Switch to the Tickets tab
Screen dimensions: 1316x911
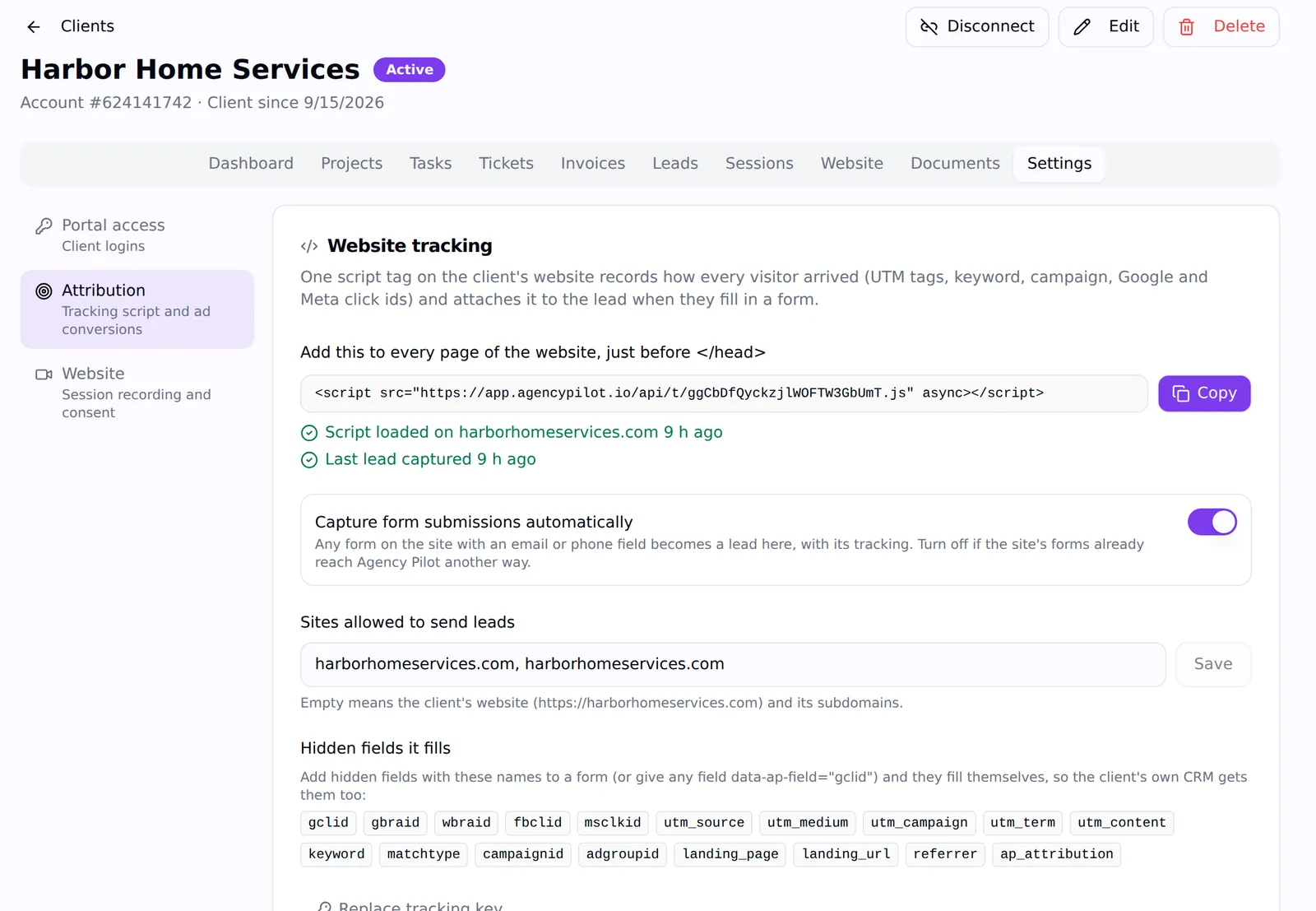[x=507, y=164]
